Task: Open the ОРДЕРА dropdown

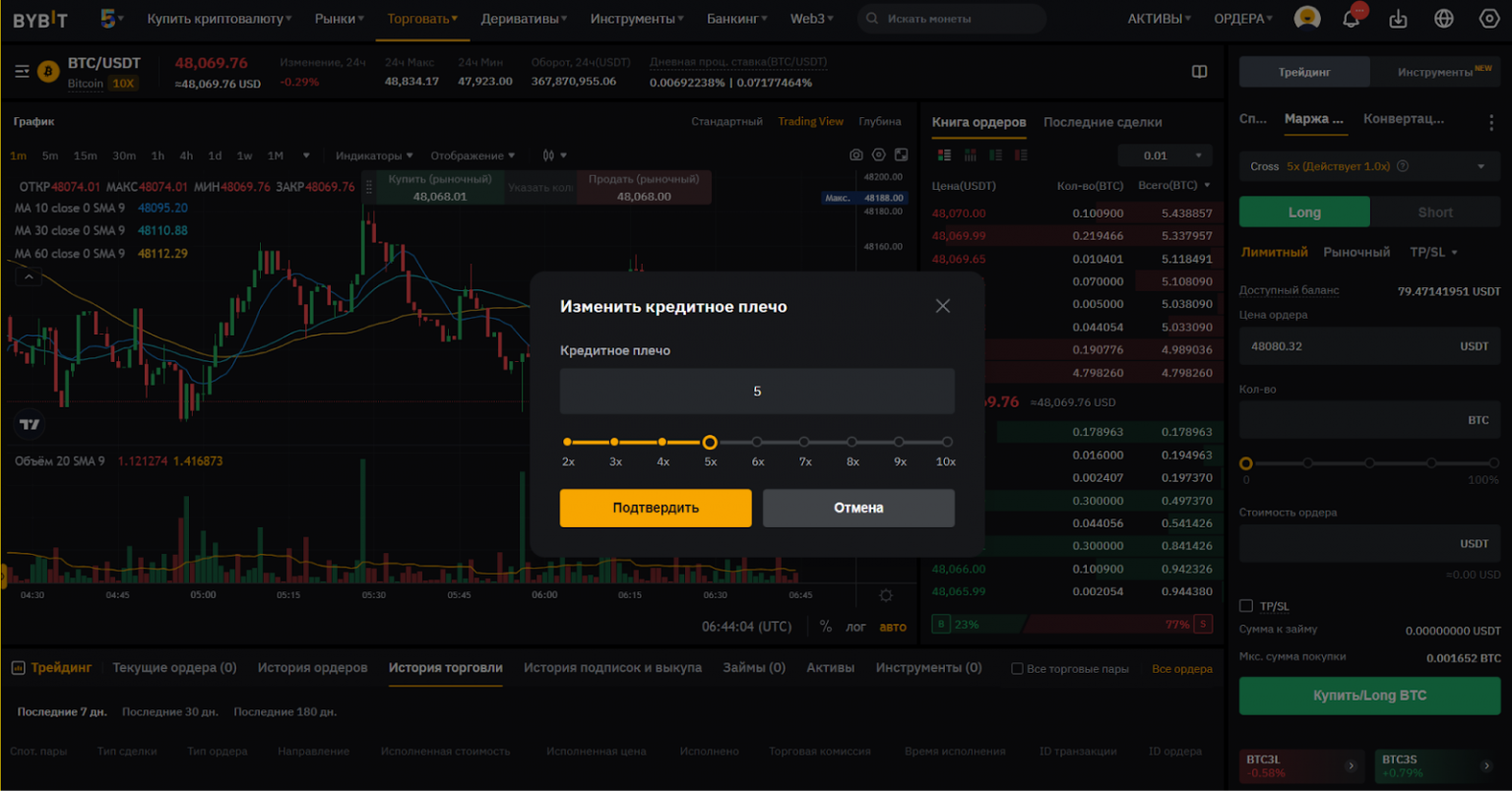Action: (1243, 19)
